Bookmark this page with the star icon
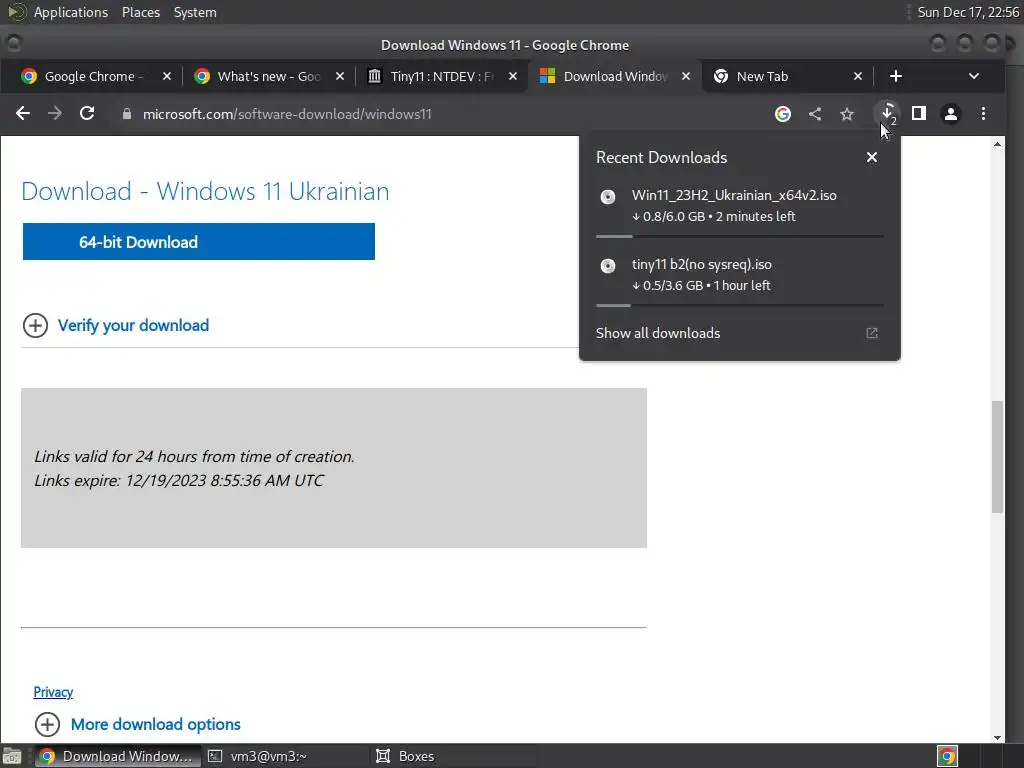Viewport: 1024px width, 768px height. pos(847,114)
